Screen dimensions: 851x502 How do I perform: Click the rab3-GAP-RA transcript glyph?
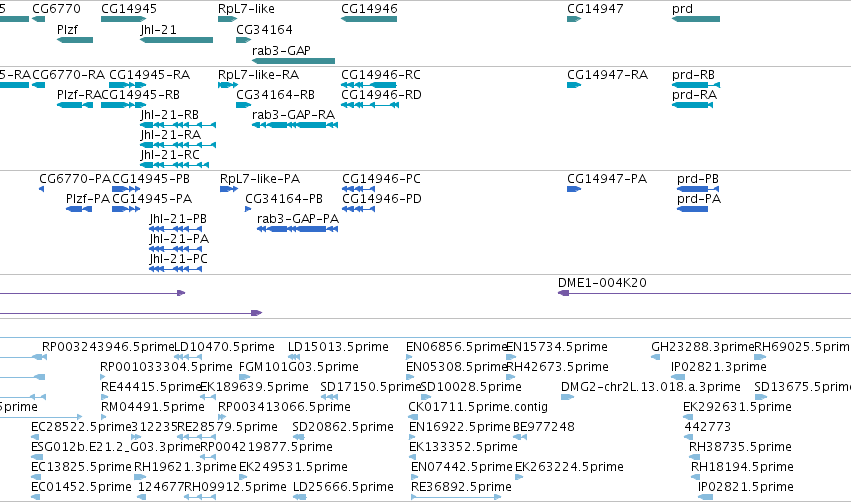(x=295, y=125)
